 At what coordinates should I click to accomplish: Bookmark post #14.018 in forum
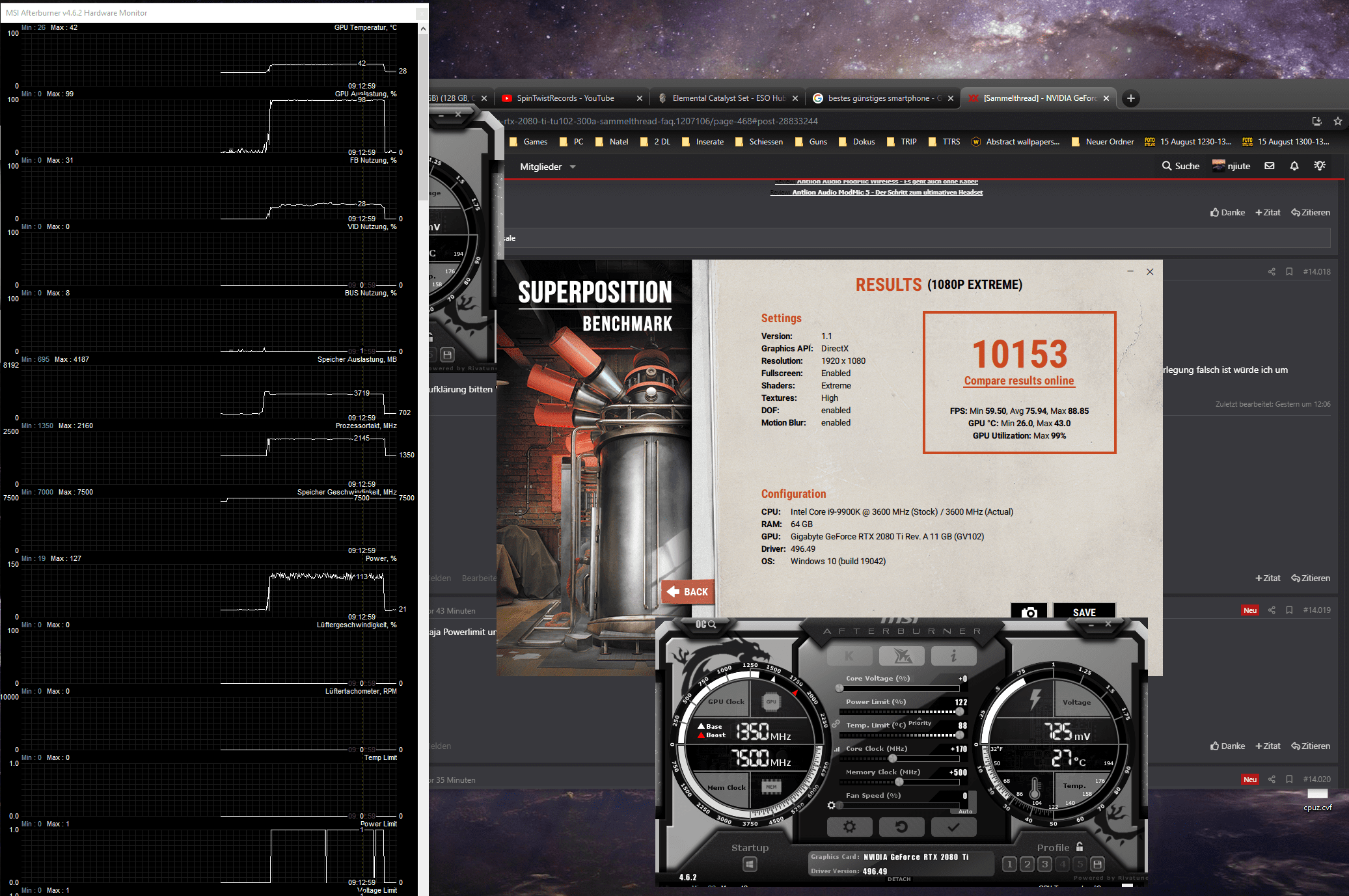[x=1289, y=272]
